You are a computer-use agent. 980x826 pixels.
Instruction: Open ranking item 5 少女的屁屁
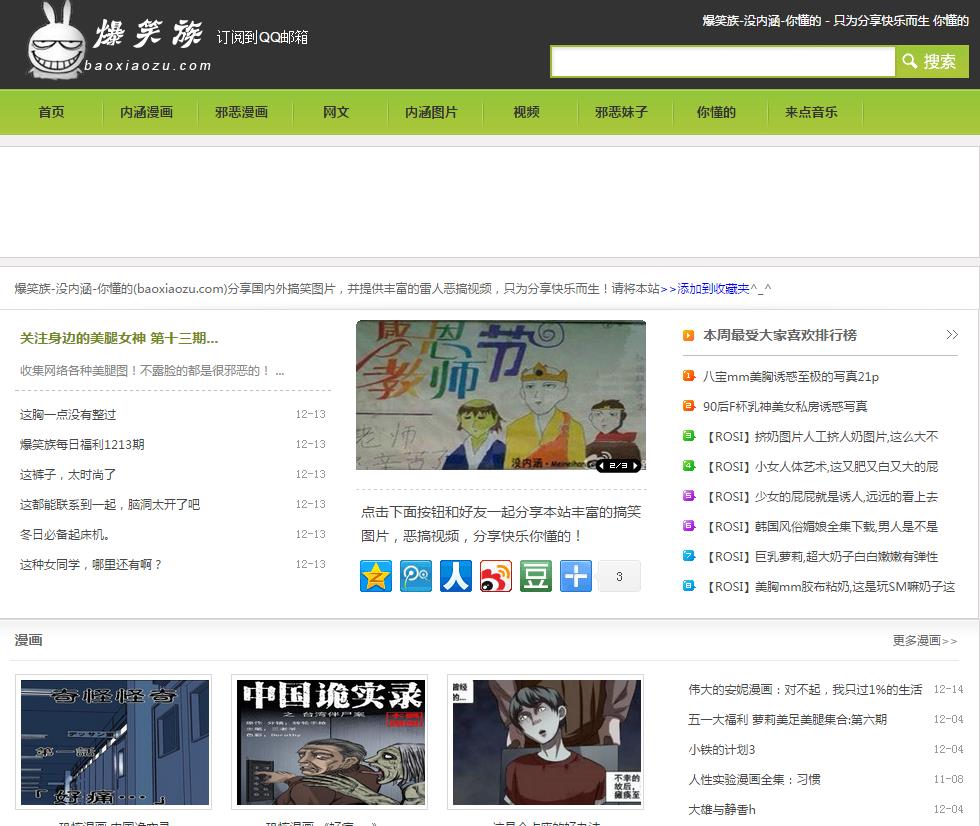click(x=821, y=497)
